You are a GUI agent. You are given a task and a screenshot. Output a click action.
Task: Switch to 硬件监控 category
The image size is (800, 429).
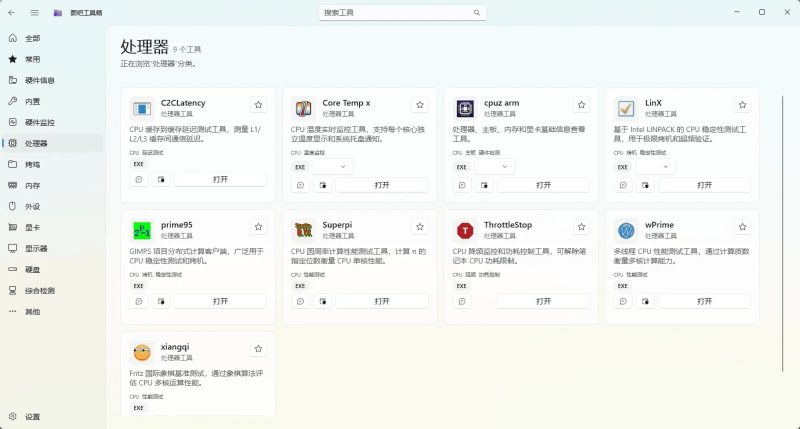53,122
